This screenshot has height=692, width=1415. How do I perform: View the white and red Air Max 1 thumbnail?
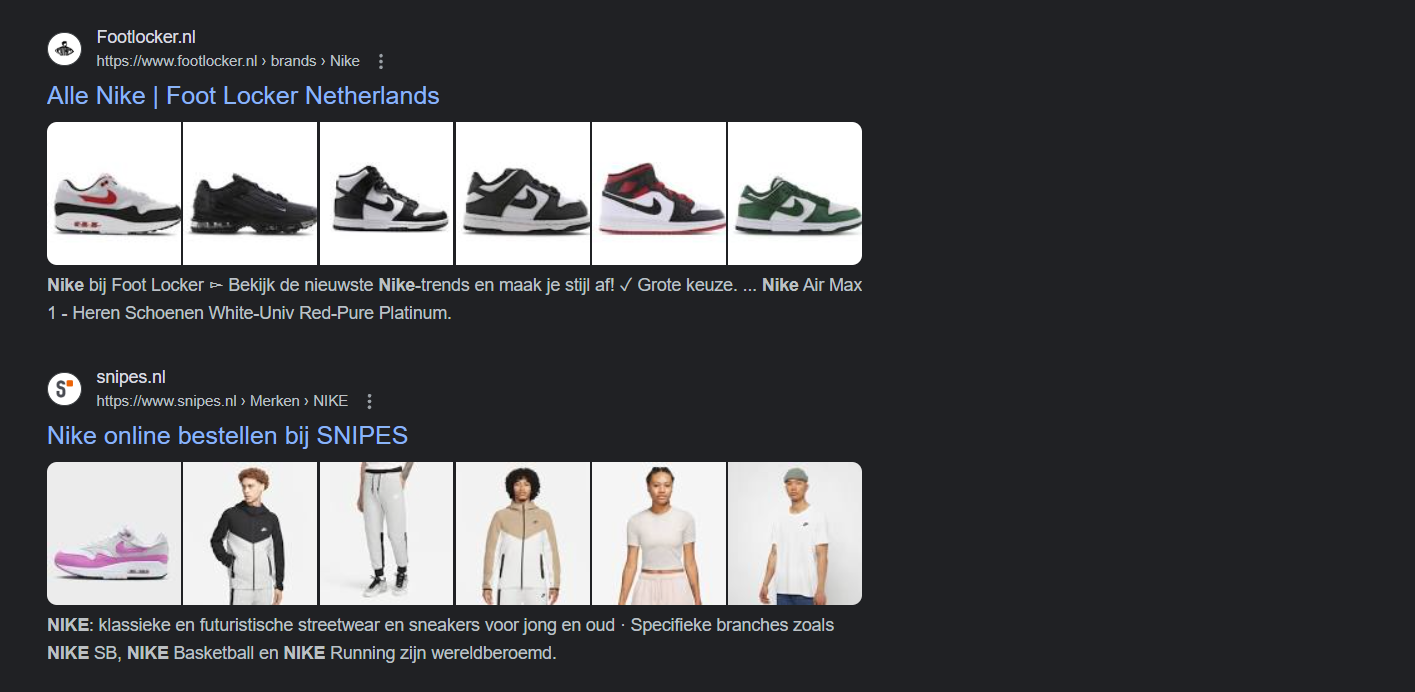click(x=114, y=193)
